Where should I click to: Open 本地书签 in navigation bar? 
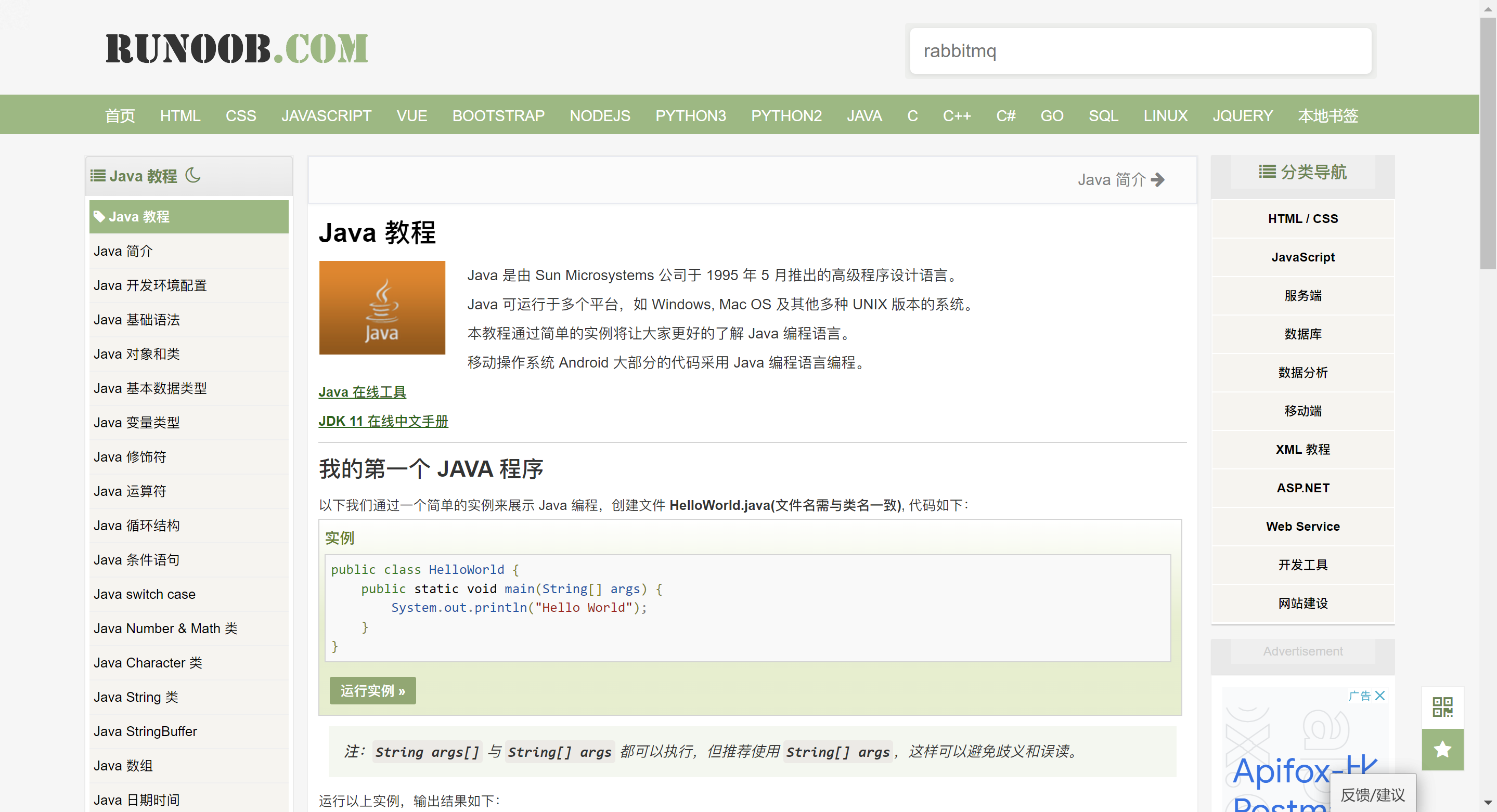[x=1327, y=115]
